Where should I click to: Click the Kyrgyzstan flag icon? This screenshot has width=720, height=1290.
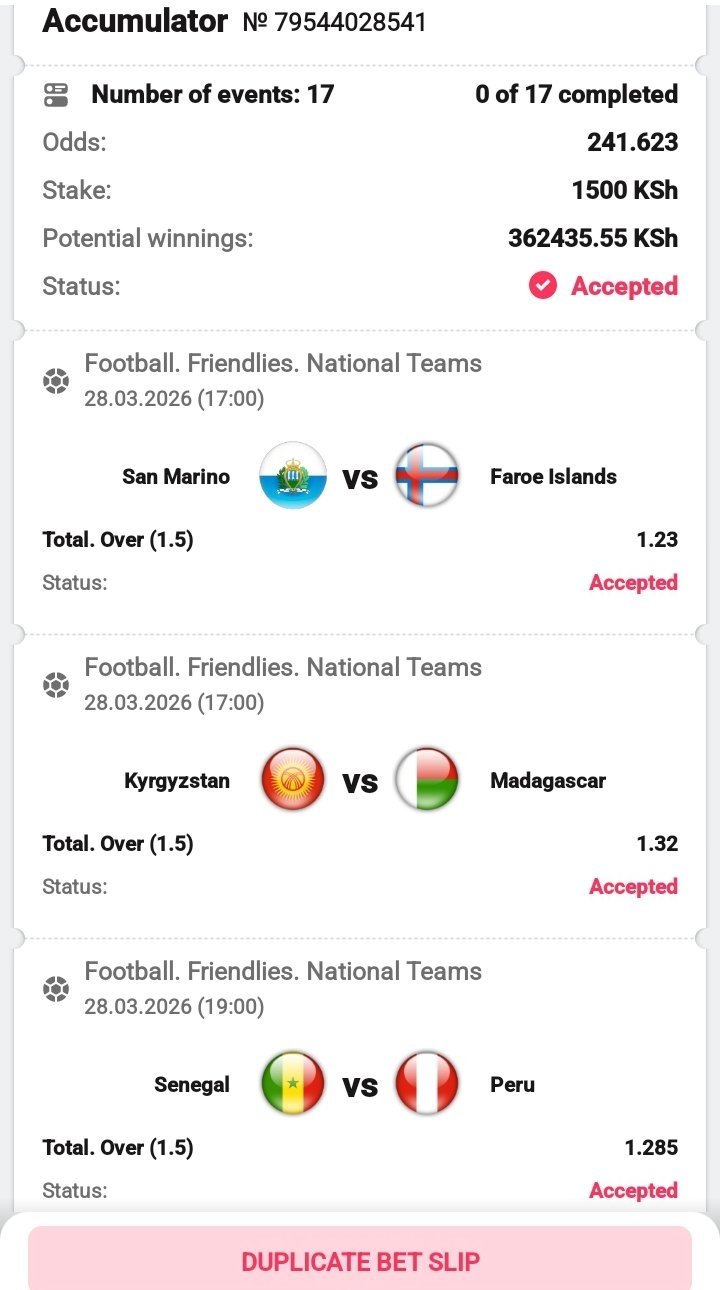[x=293, y=781]
